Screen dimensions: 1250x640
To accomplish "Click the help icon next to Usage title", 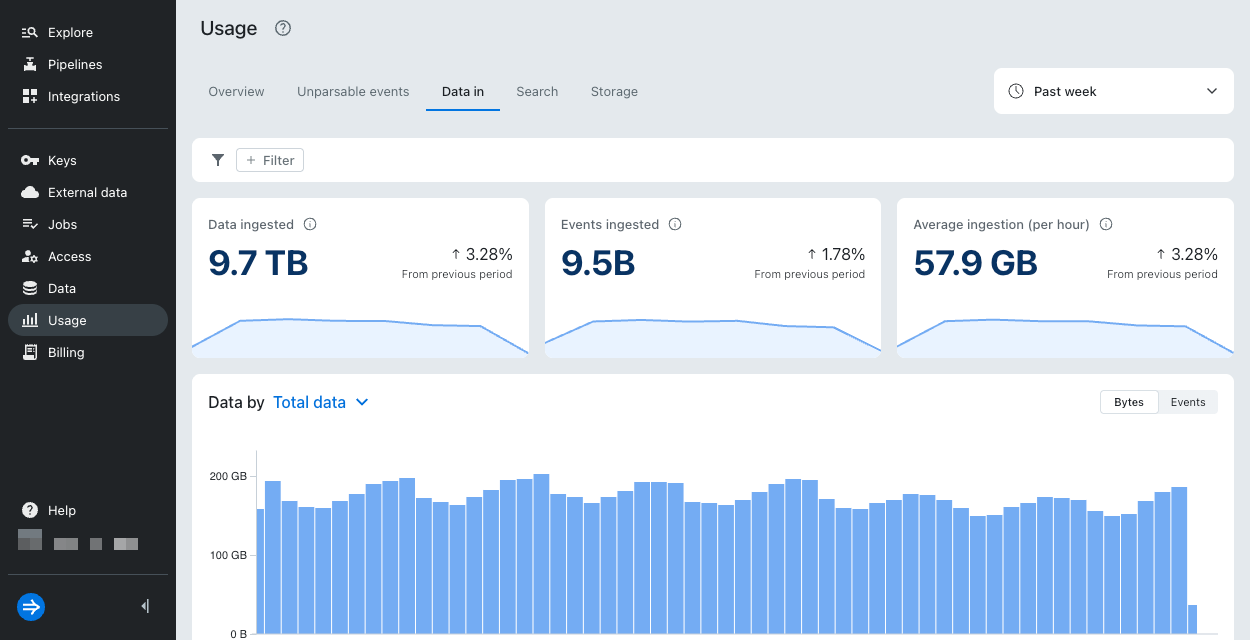I will click(x=283, y=28).
